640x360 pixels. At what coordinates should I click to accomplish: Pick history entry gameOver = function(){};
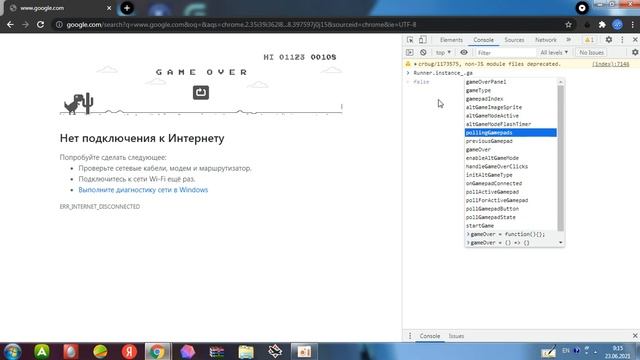pyautogui.click(x=511, y=234)
